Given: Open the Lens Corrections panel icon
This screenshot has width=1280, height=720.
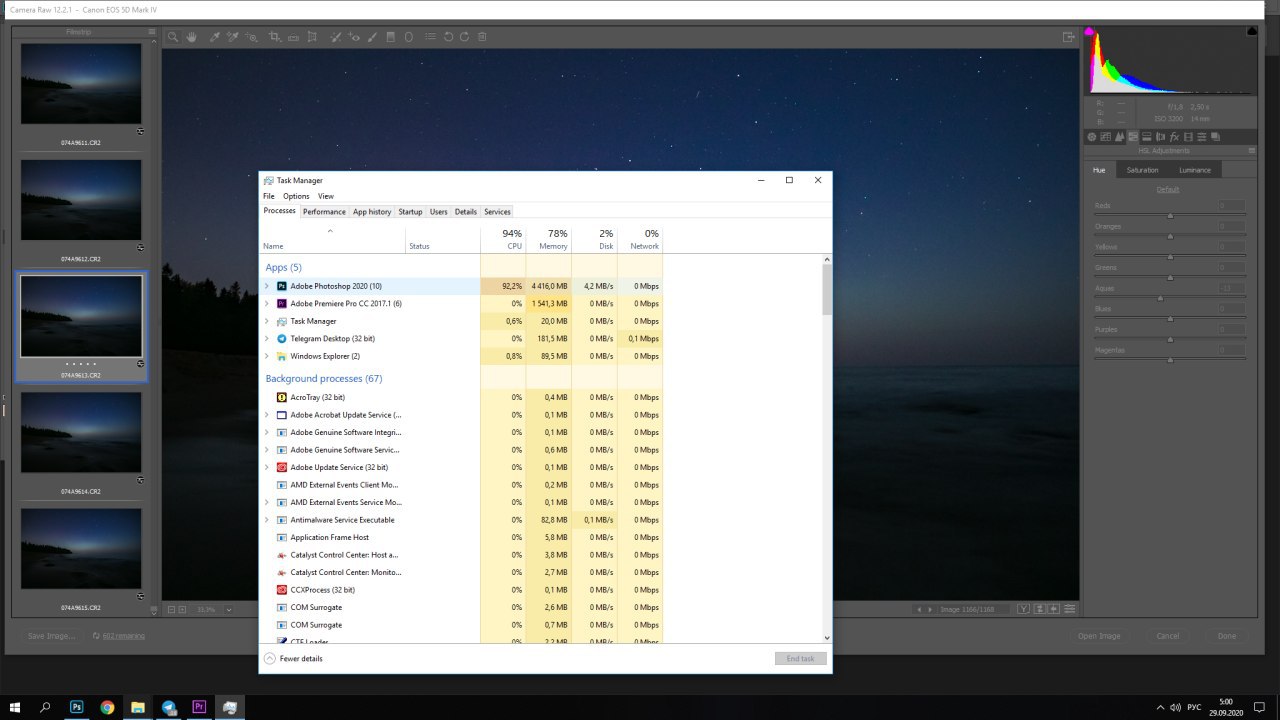Looking at the screenshot, I should (1161, 137).
